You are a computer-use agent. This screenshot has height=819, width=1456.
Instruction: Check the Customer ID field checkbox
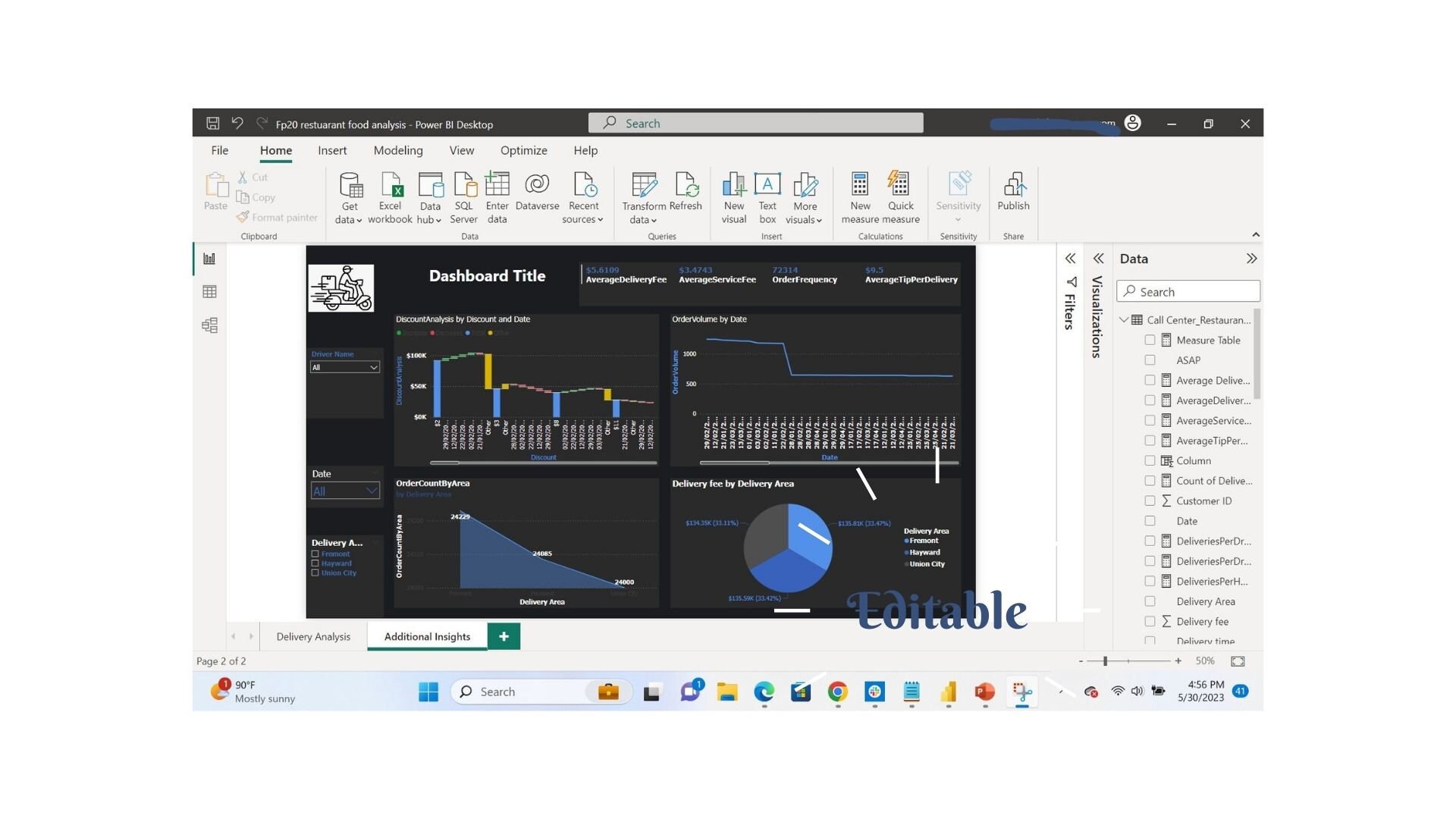click(1150, 500)
